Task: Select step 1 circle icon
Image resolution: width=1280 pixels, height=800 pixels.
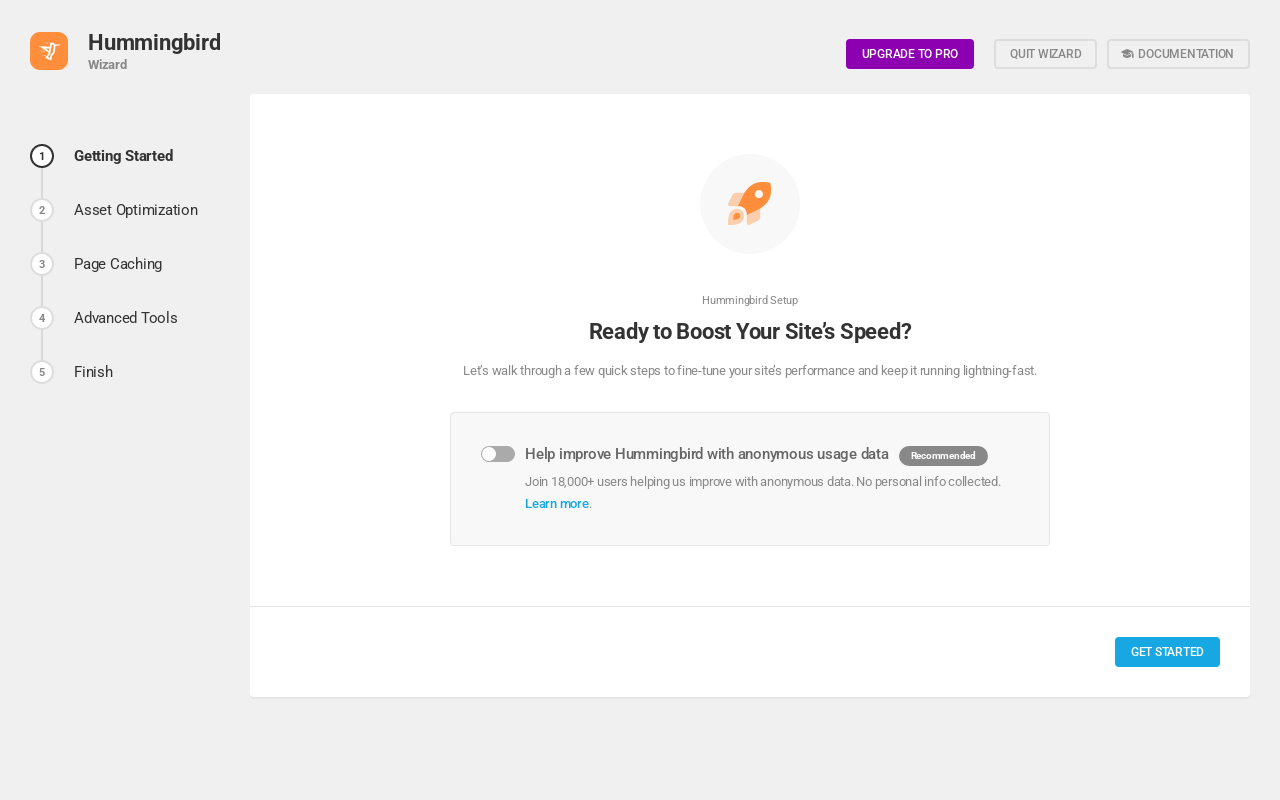Action: click(42, 156)
